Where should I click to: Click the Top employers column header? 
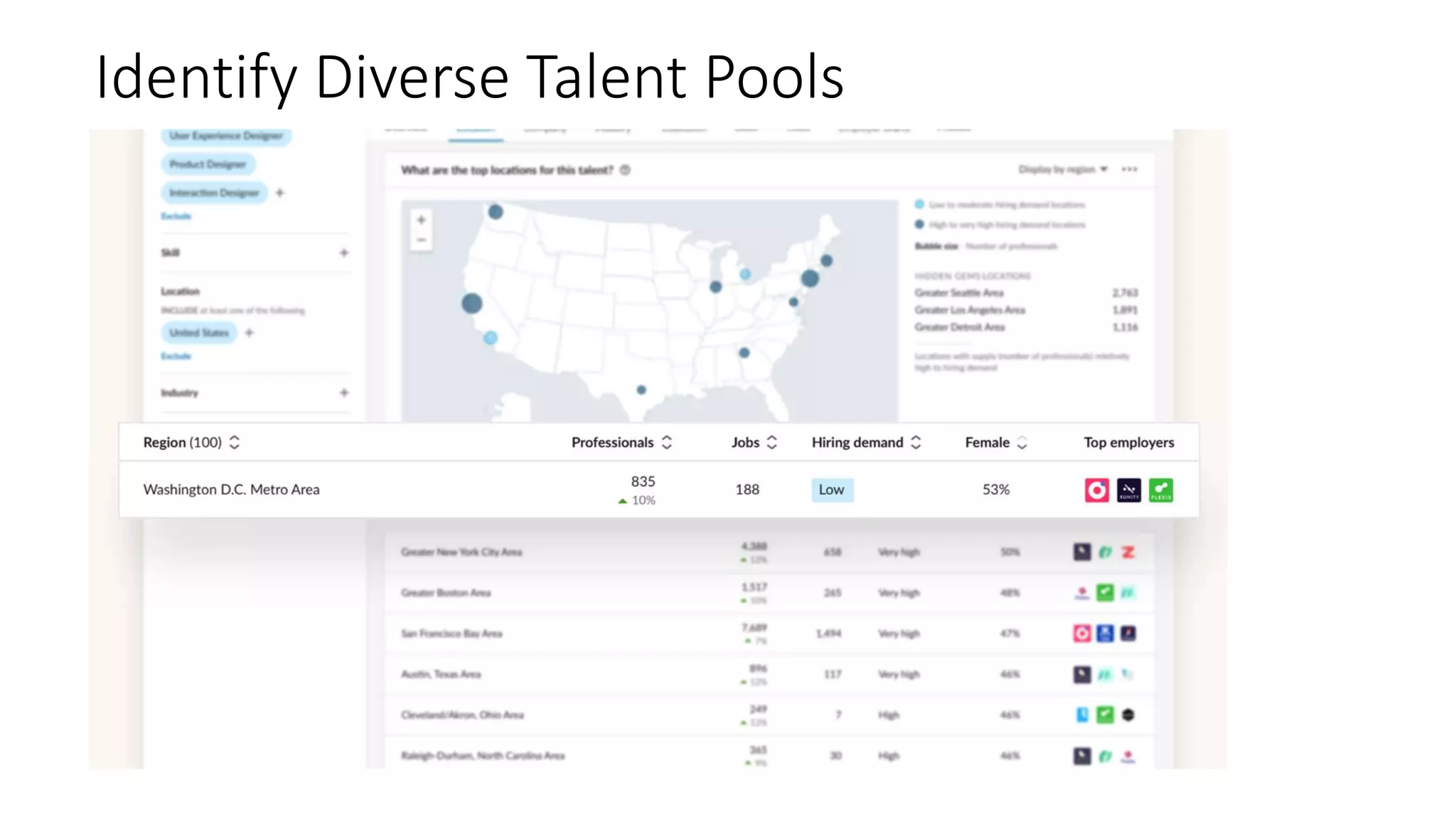click(1129, 442)
